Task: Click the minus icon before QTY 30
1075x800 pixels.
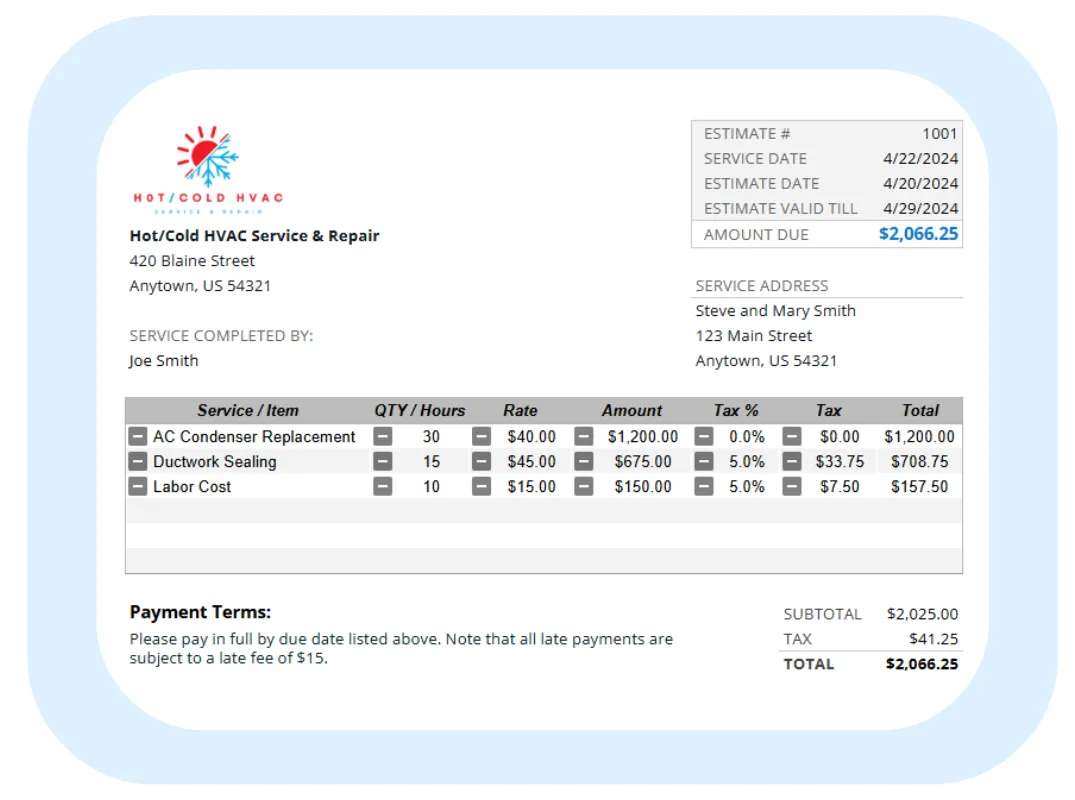Action: [x=383, y=436]
